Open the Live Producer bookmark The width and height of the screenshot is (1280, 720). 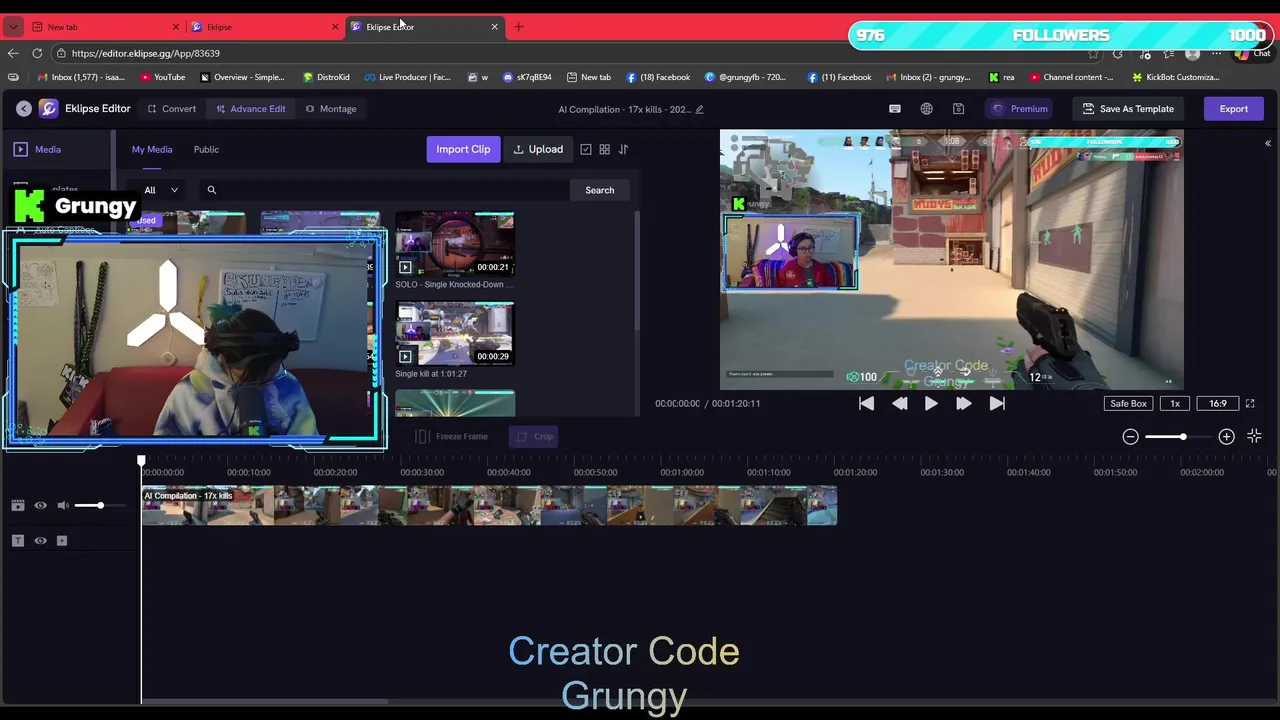point(408,77)
